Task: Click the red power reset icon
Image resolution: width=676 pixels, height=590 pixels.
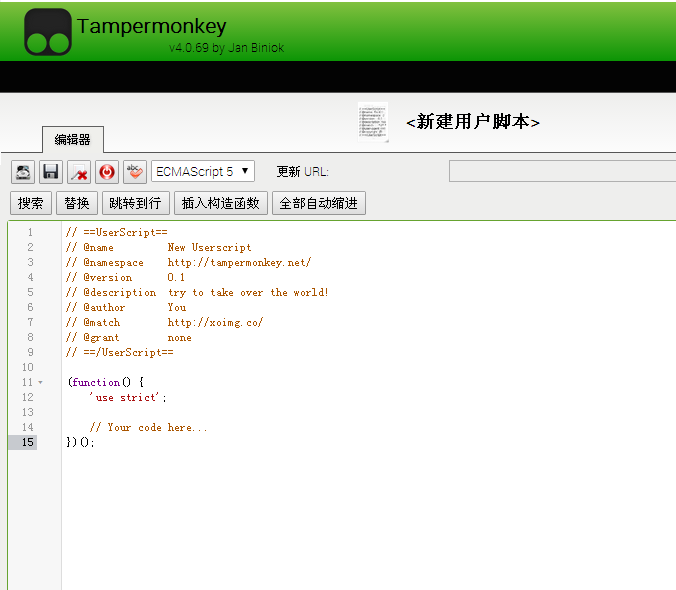Action: point(107,172)
